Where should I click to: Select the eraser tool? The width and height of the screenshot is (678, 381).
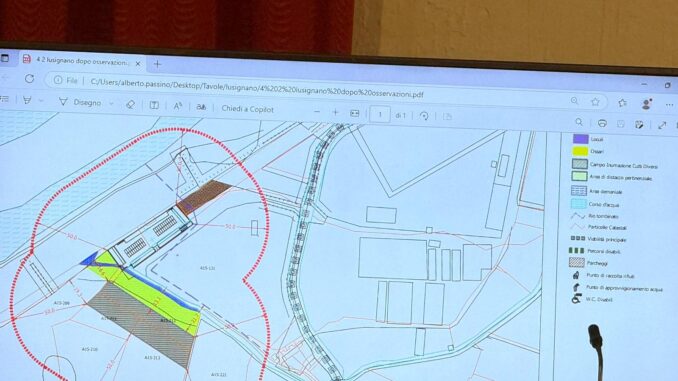(130, 105)
